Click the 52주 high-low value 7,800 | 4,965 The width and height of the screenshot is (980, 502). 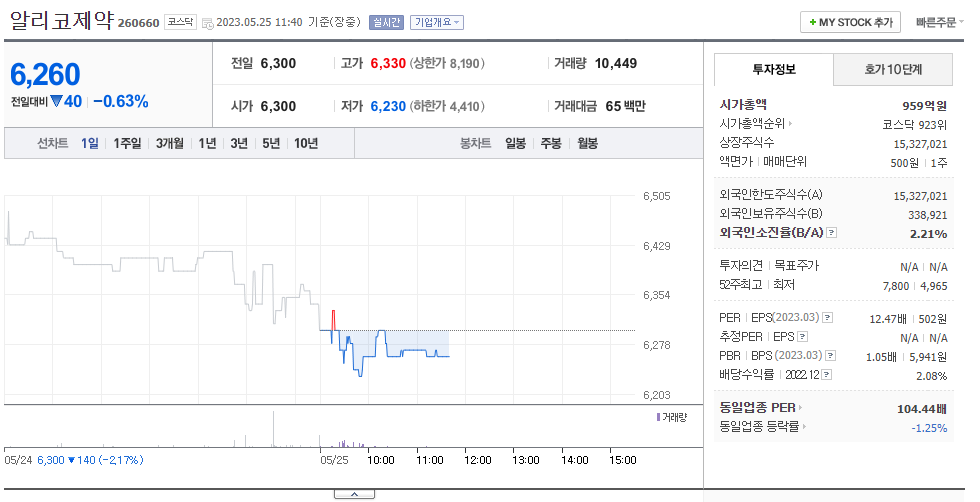click(915, 286)
